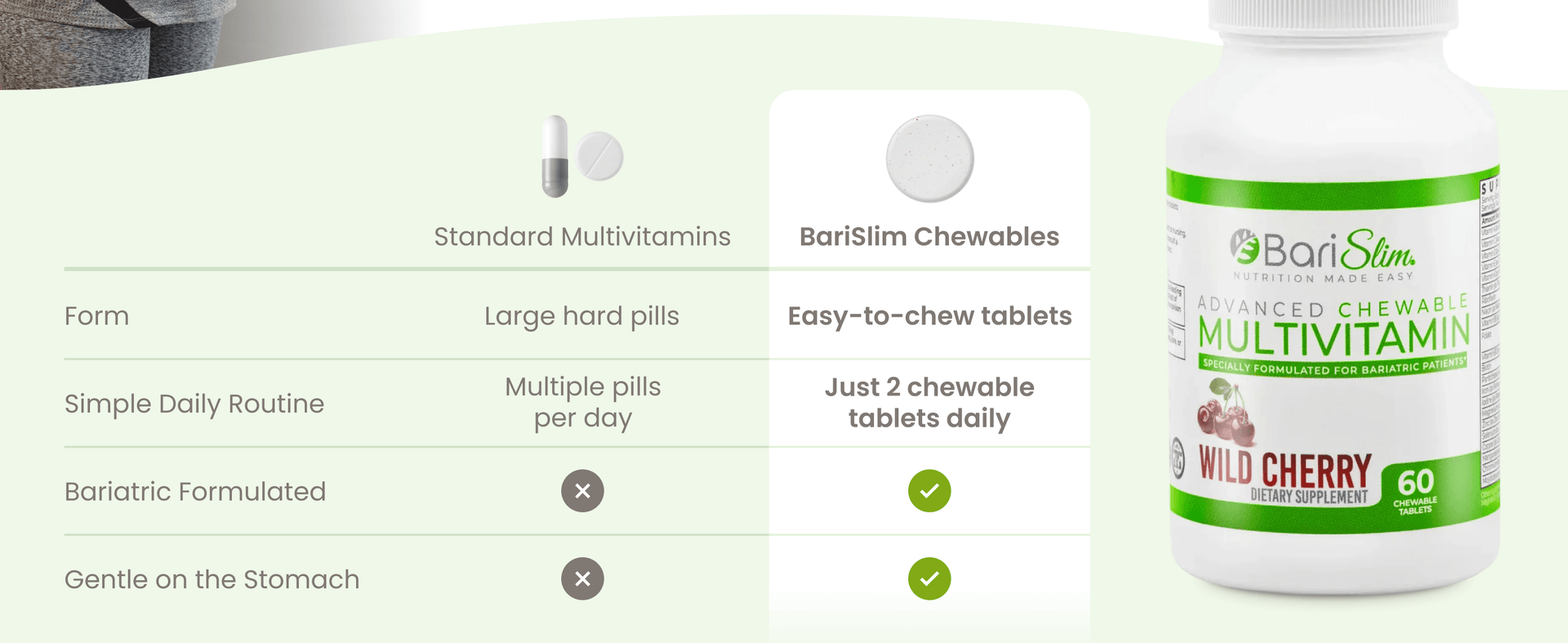Viewport: 1568px width, 643px height.
Task: Click the green checkmark for Gentle on Stomach
Action: click(929, 578)
